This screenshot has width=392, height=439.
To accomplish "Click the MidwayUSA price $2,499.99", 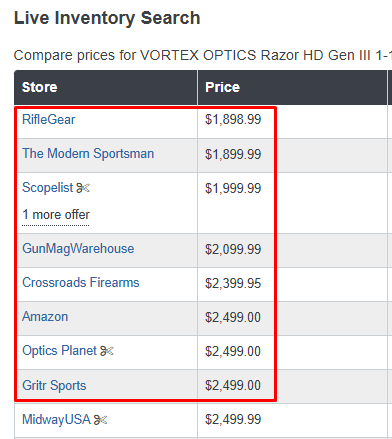I will (233, 419).
